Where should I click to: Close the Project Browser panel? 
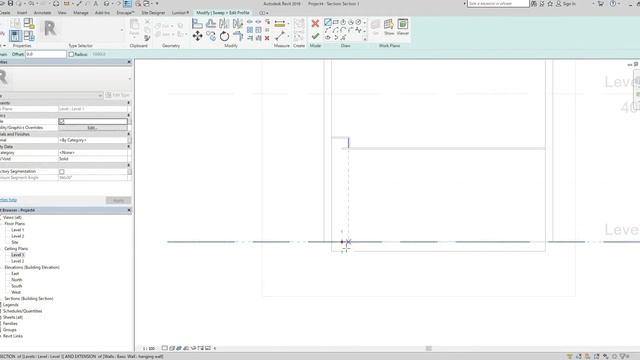click(x=129, y=210)
